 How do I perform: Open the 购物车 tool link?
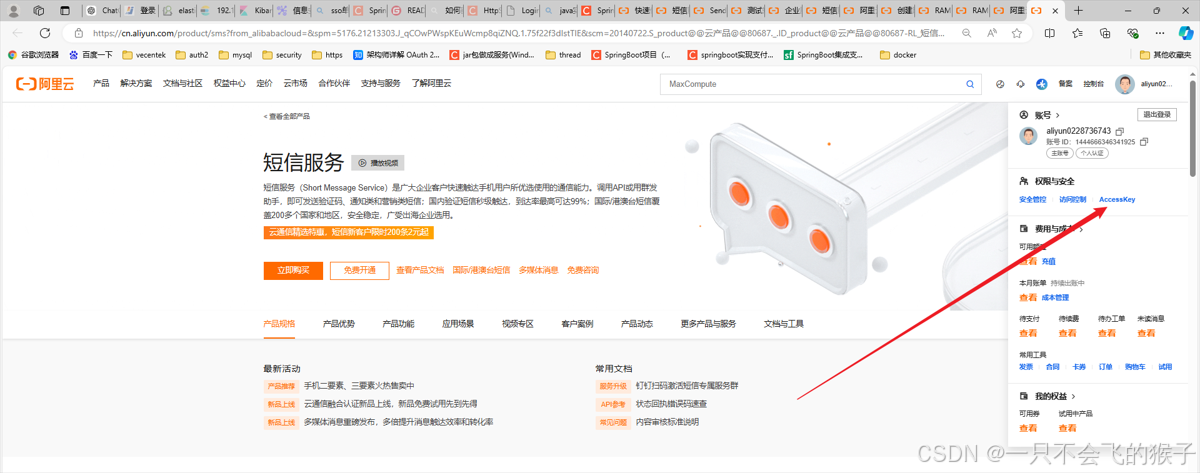(x=1135, y=367)
